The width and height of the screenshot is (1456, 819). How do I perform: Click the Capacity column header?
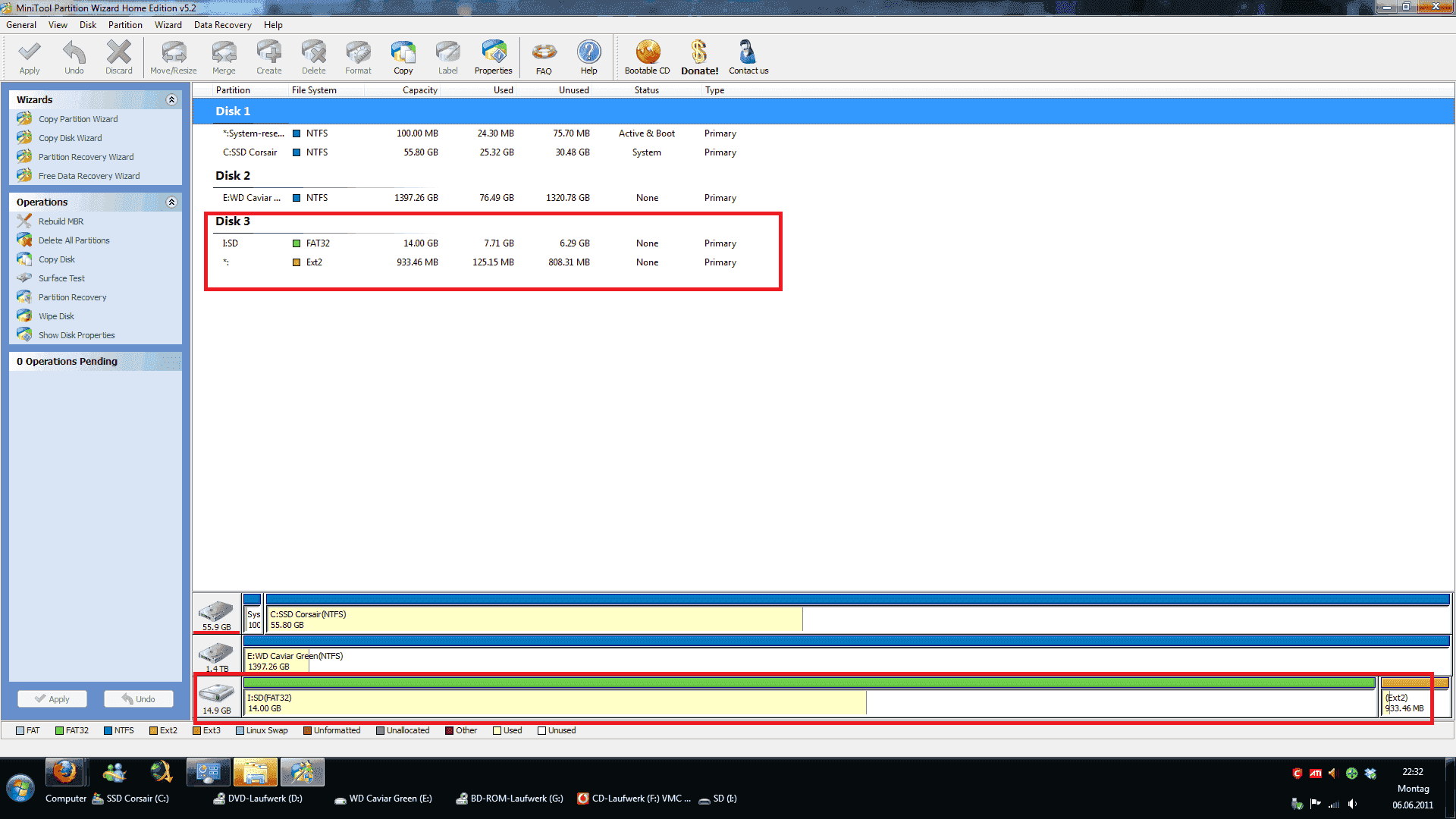point(420,90)
